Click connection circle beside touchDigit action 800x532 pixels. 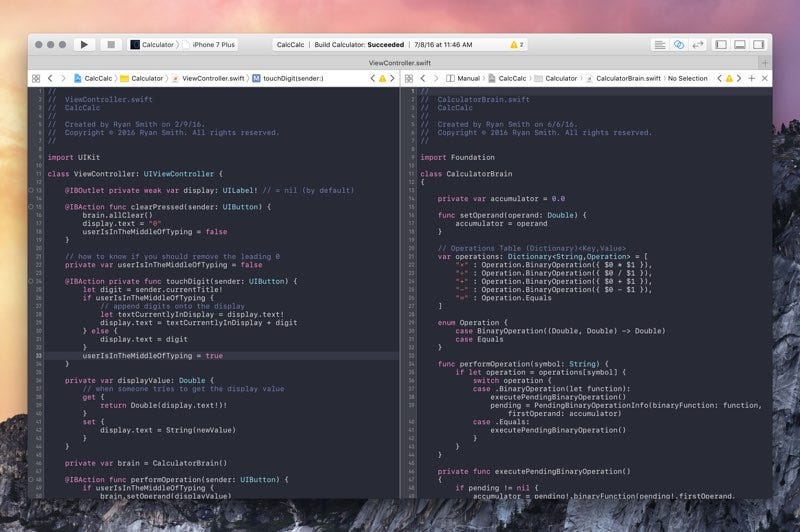pyautogui.click(x=31, y=281)
